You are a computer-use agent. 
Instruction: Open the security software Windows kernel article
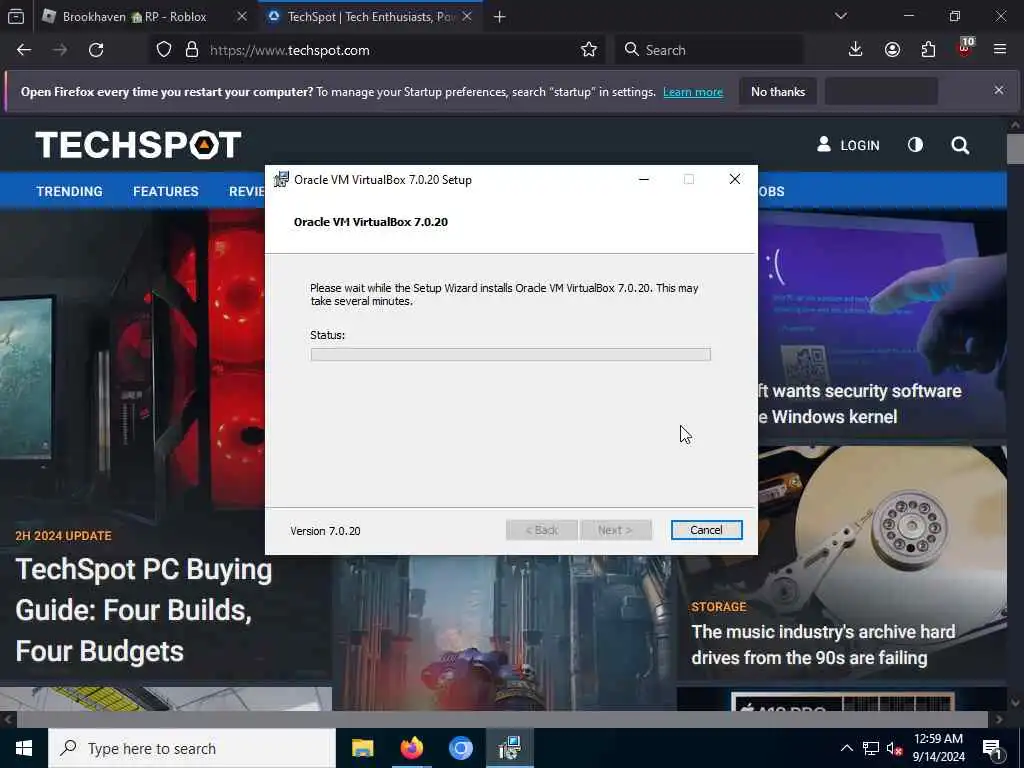click(859, 404)
